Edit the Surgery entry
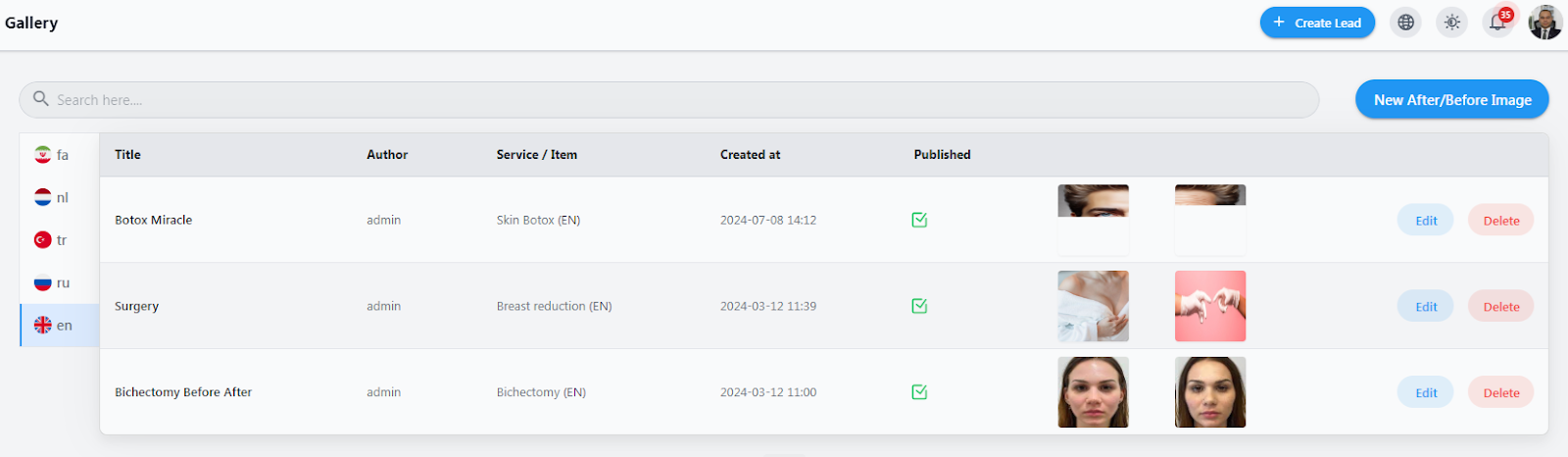This screenshot has height=457, width=1568. [1426, 307]
